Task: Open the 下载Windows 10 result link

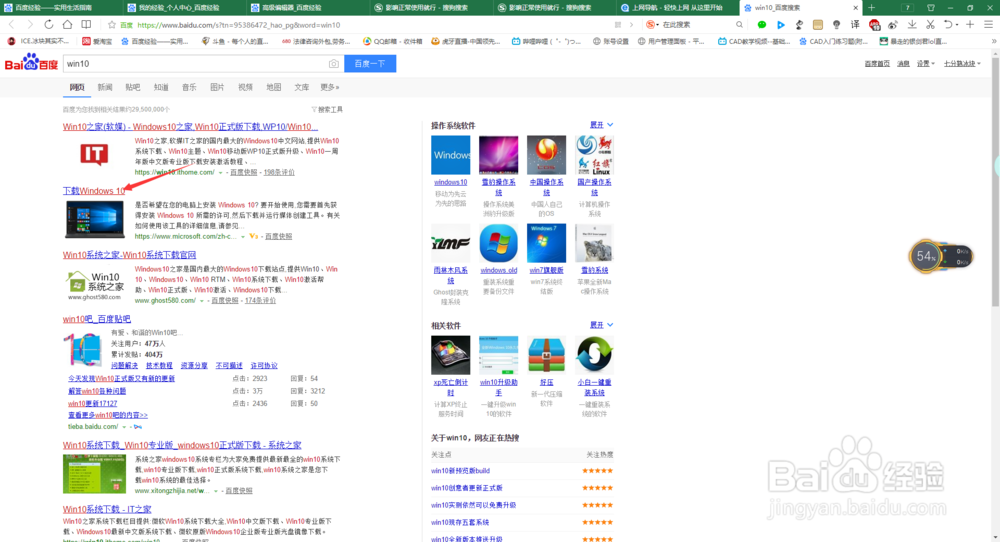Action: tap(94, 191)
